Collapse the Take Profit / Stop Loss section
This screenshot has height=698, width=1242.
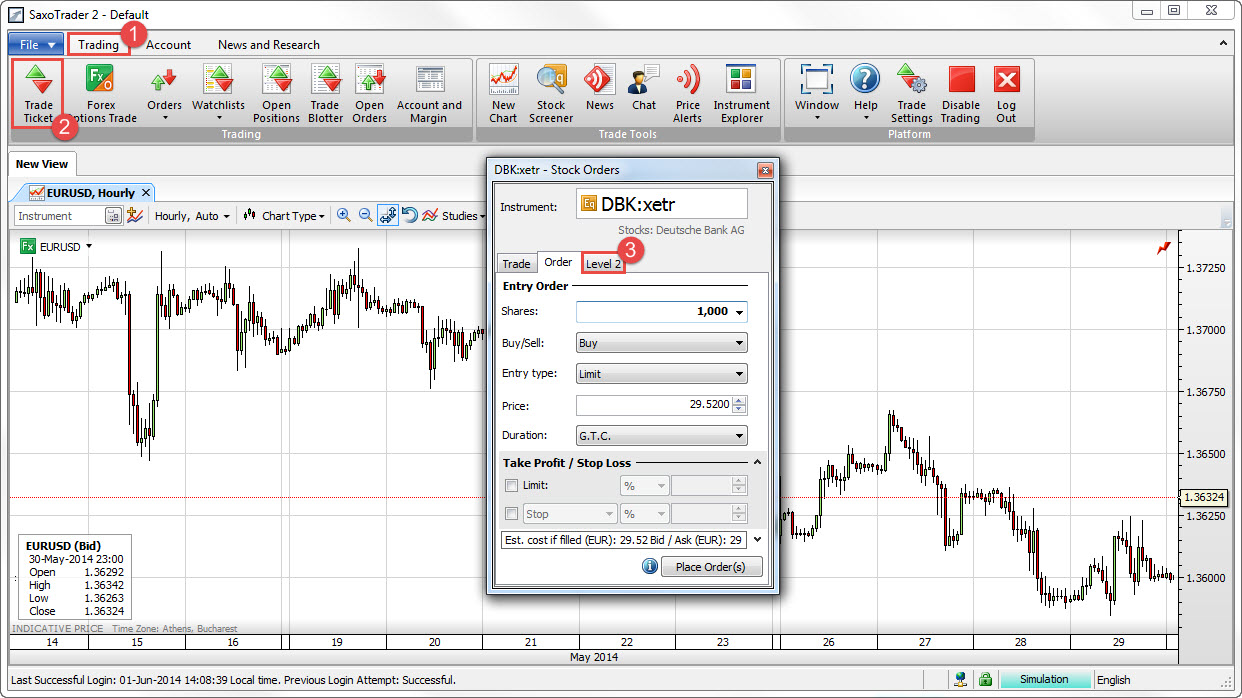pos(757,463)
